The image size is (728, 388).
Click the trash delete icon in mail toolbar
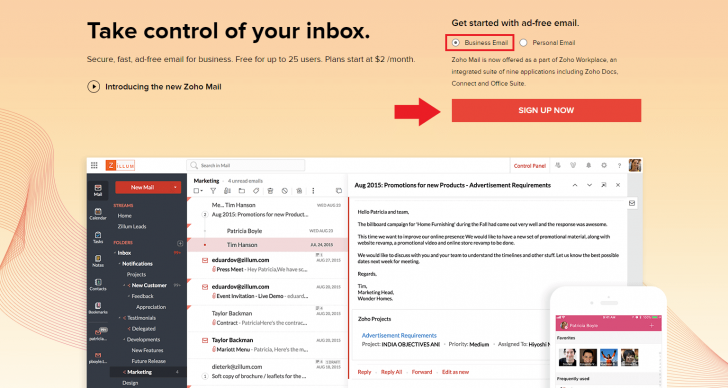click(270, 191)
